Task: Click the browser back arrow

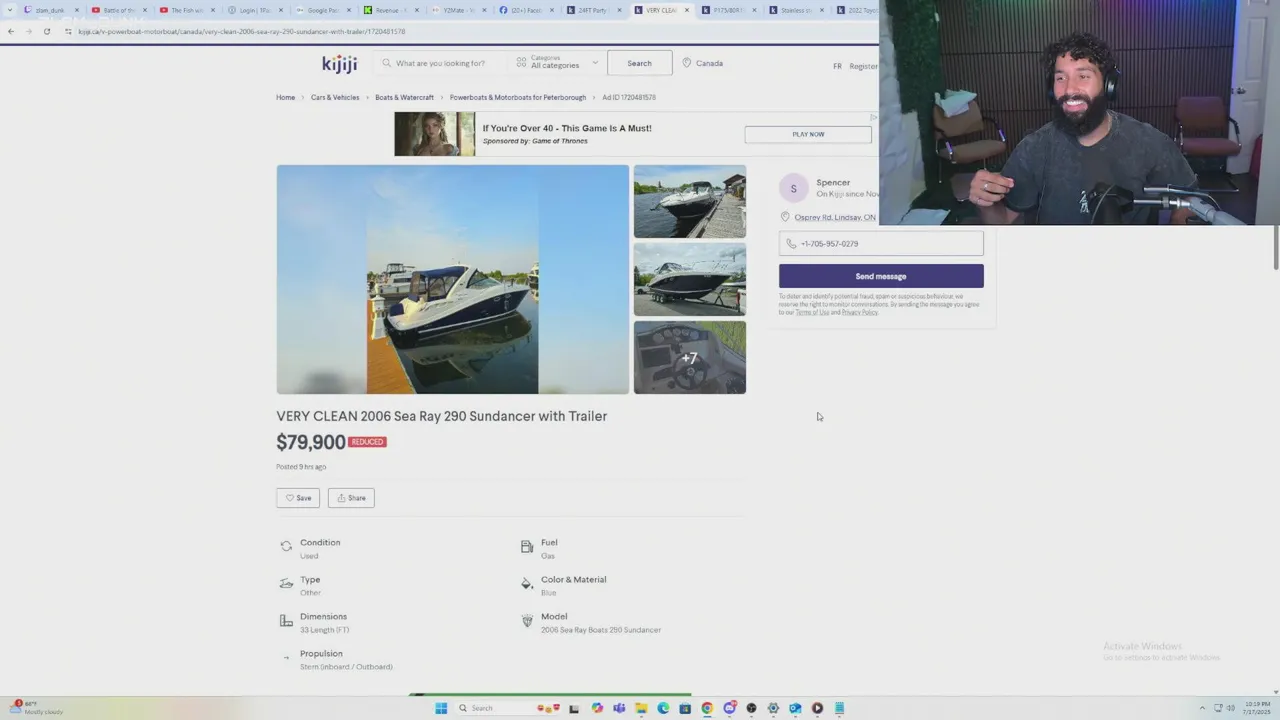Action: [11, 31]
